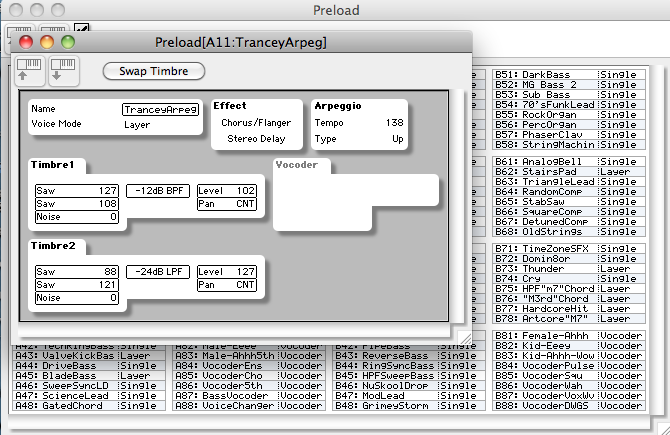Image resolution: width=670 pixels, height=435 pixels.
Task: Select the Chorus/Flanger effect setting
Action: point(255,123)
